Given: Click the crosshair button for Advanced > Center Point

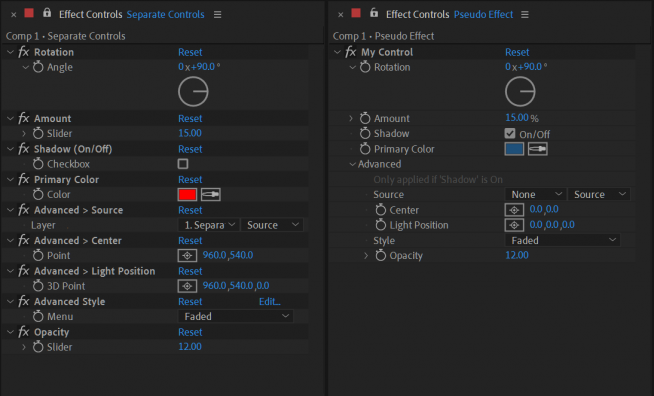Looking at the screenshot, I should pos(187,255).
